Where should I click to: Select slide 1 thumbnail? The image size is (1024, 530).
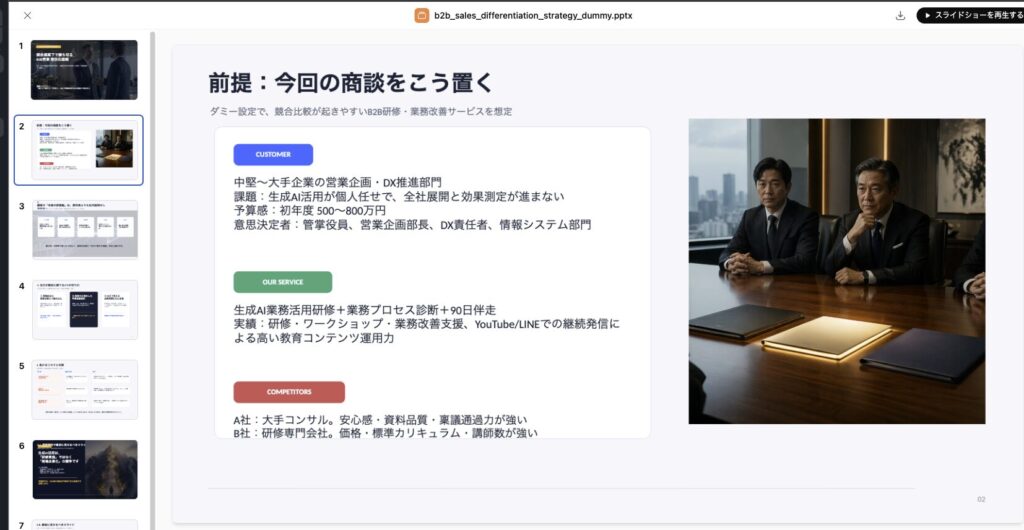click(x=84, y=70)
